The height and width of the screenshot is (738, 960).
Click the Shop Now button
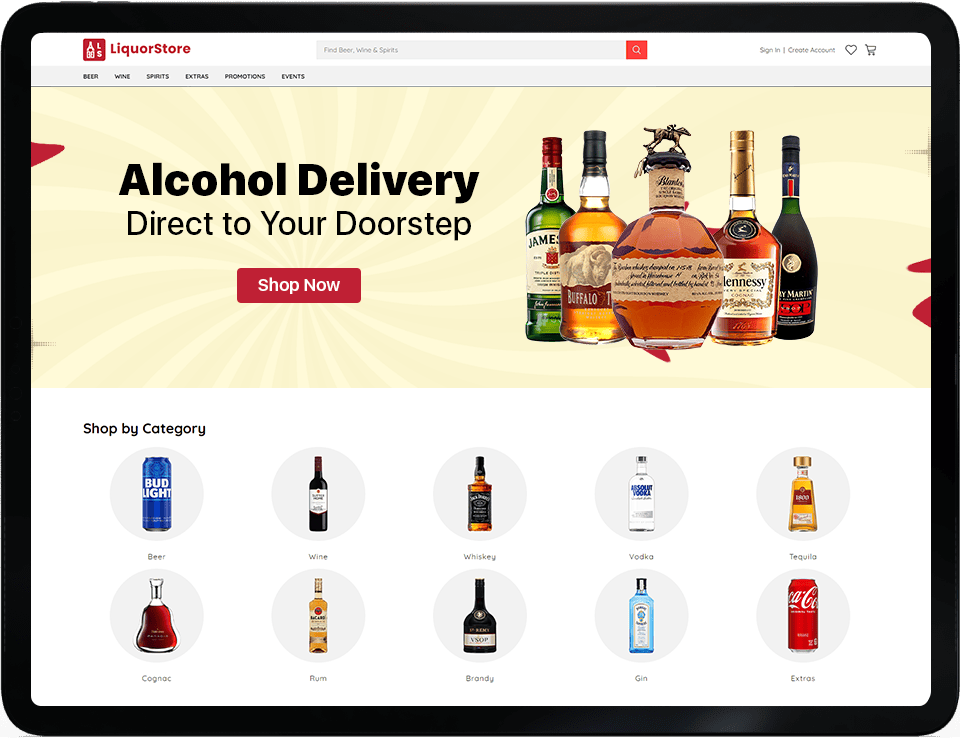(x=299, y=285)
